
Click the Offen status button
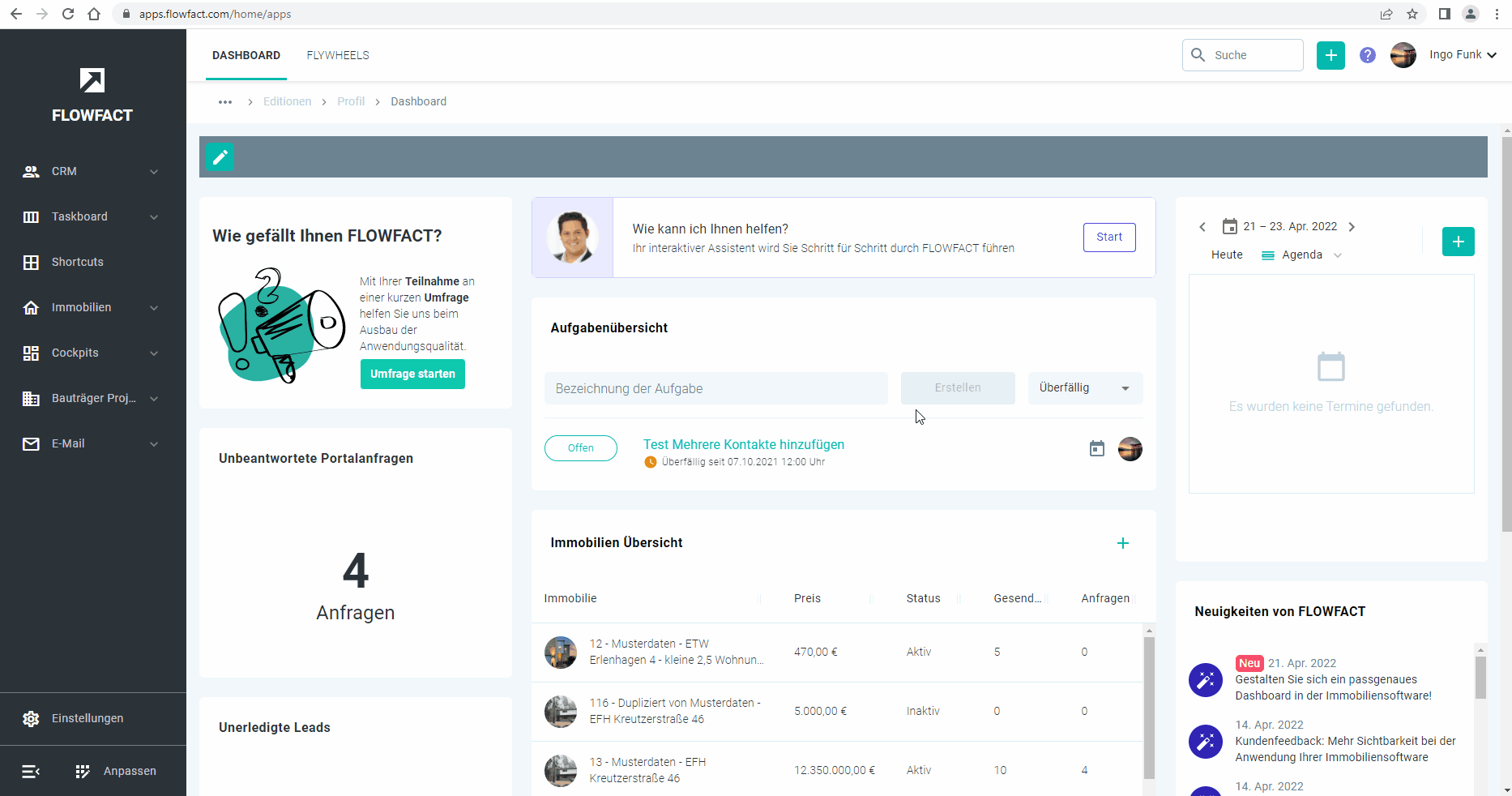coord(581,448)
